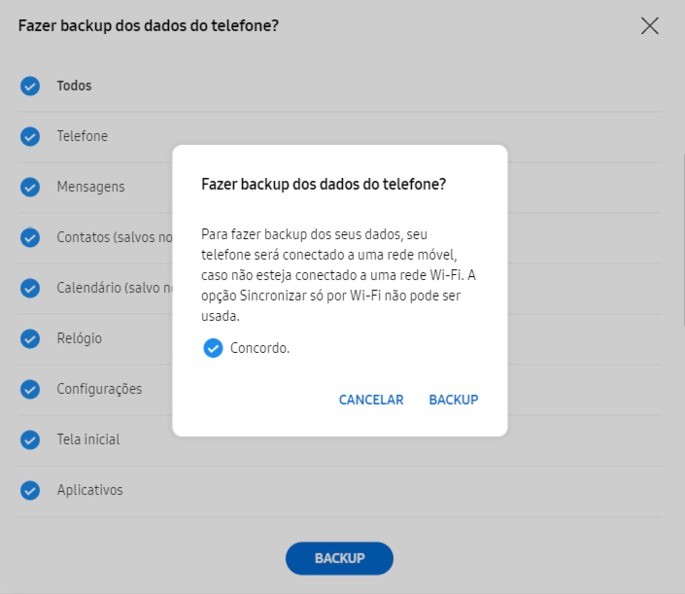Select the Relógio list label

tap(79, 338)
